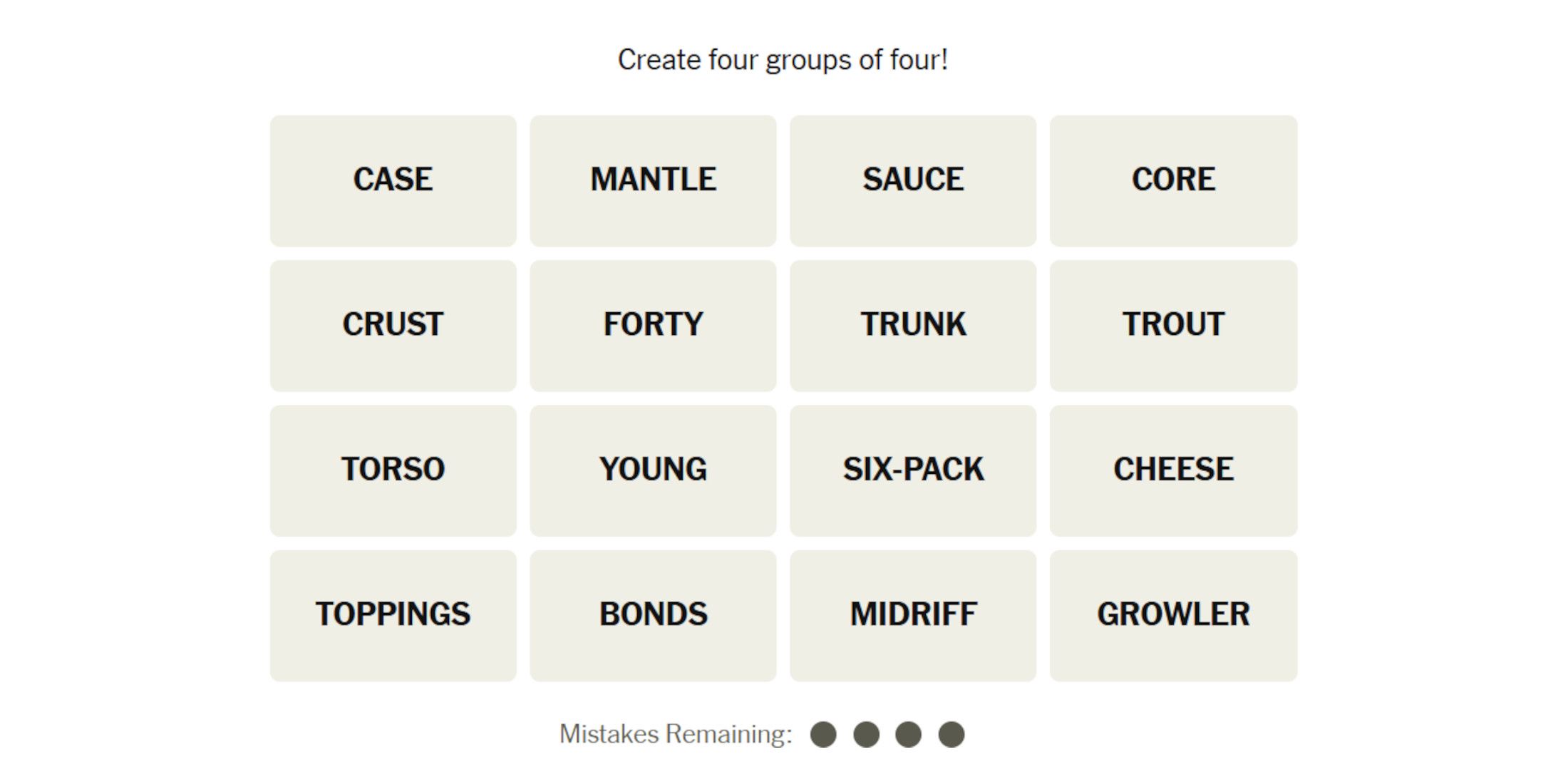Viewport: 1568px width, 784px height.
Task: Click the leftmost Mistakes Remaining dot
Action: 823,734
